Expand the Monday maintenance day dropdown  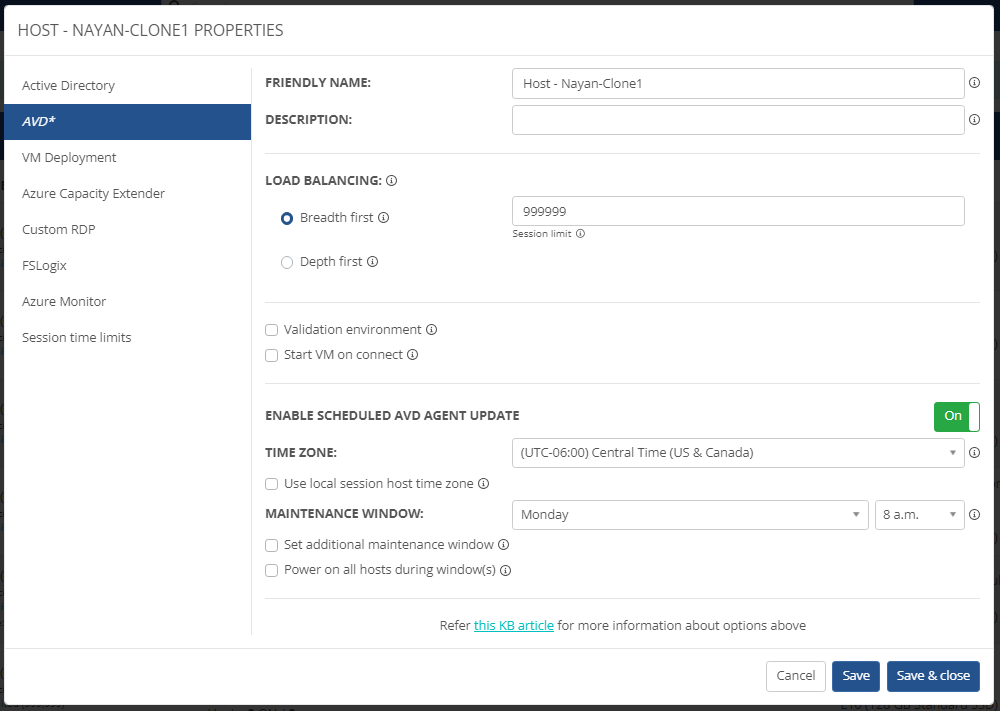click(x=689, y=515)
